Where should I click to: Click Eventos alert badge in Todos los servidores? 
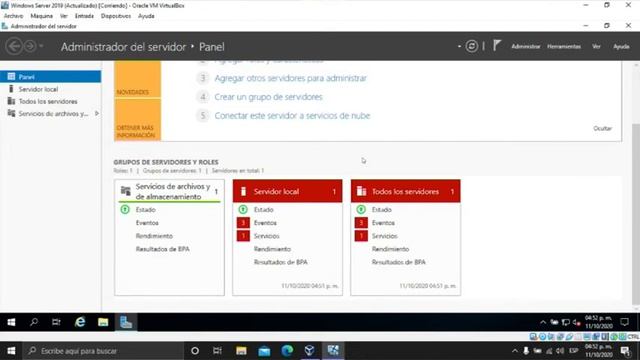click(x=361, y=222)
